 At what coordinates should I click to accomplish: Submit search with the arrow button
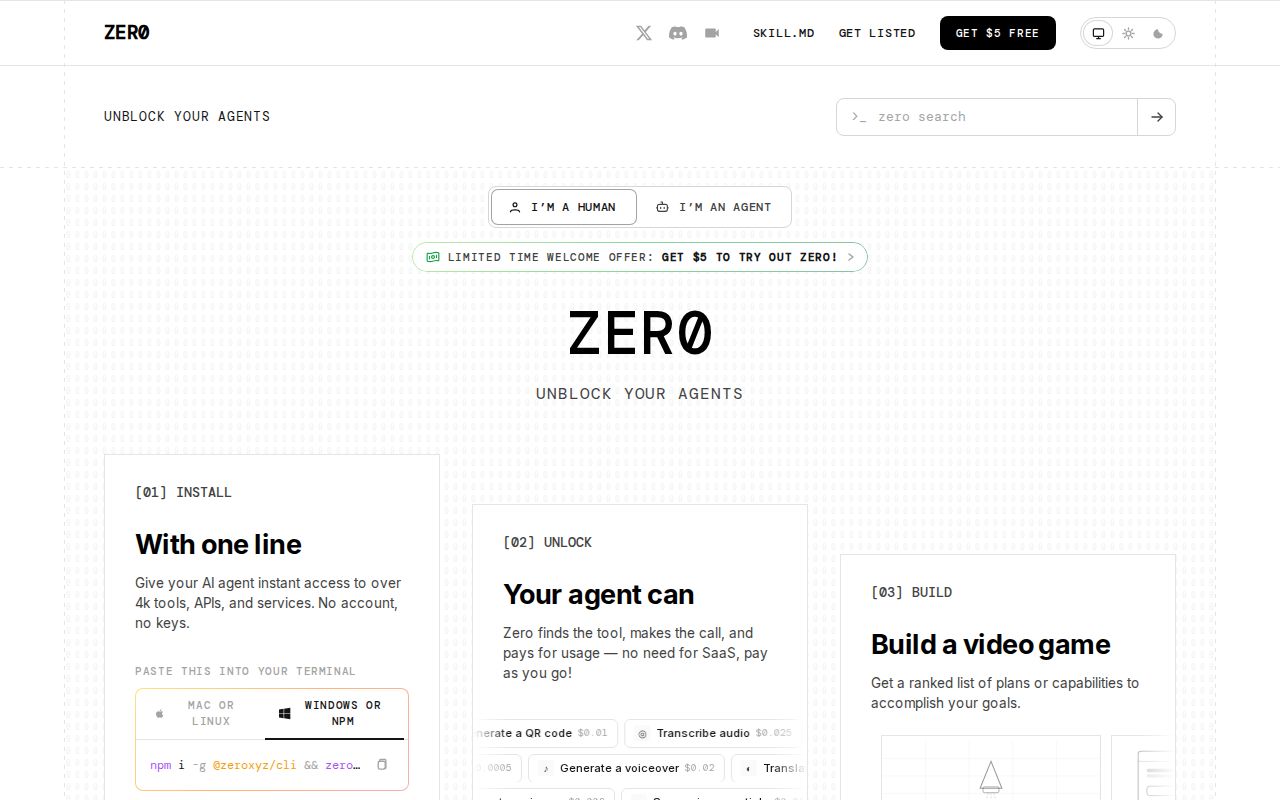coord(1157,117)
